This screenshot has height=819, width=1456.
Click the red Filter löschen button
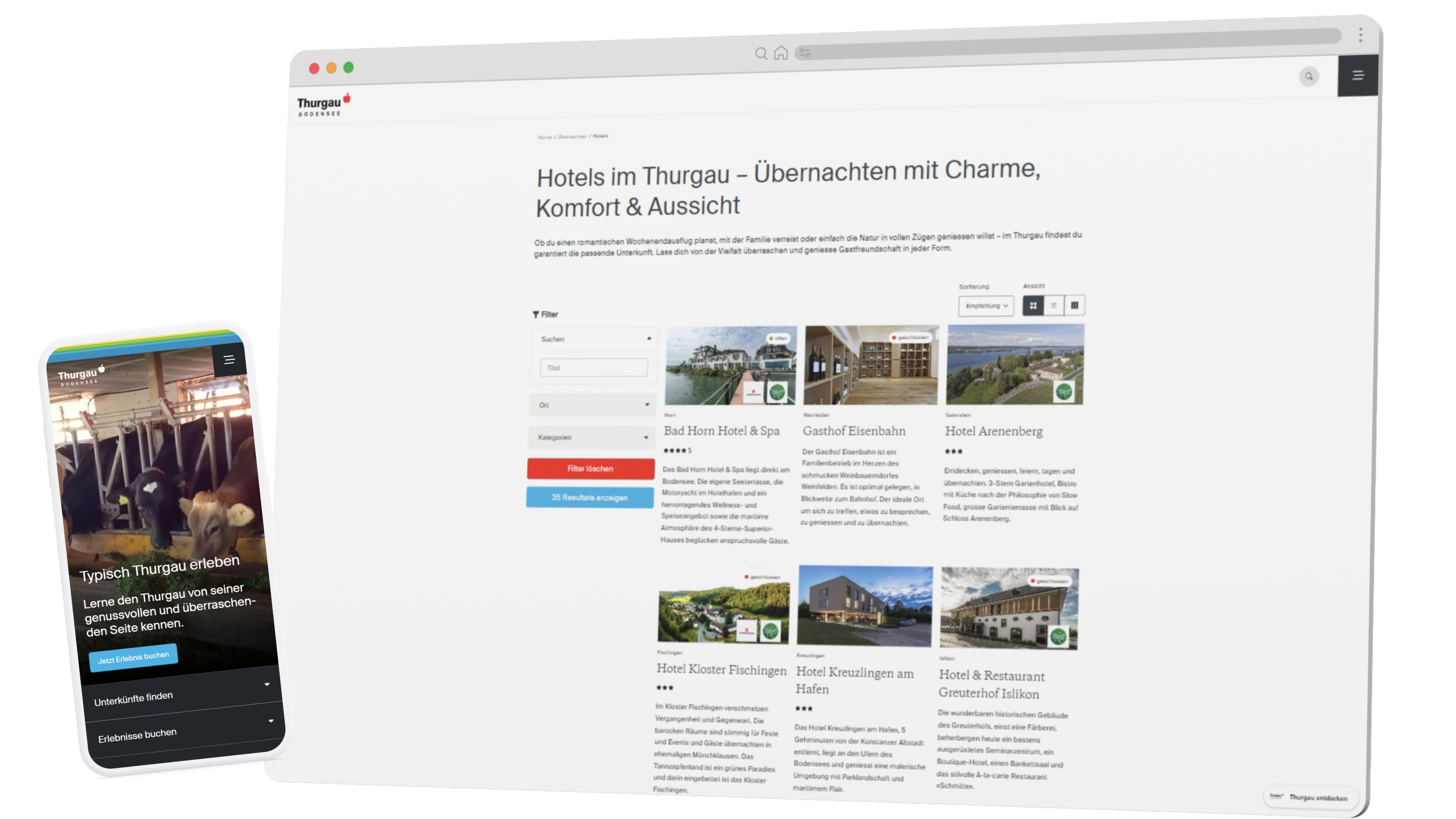click(x=591, y=469)
